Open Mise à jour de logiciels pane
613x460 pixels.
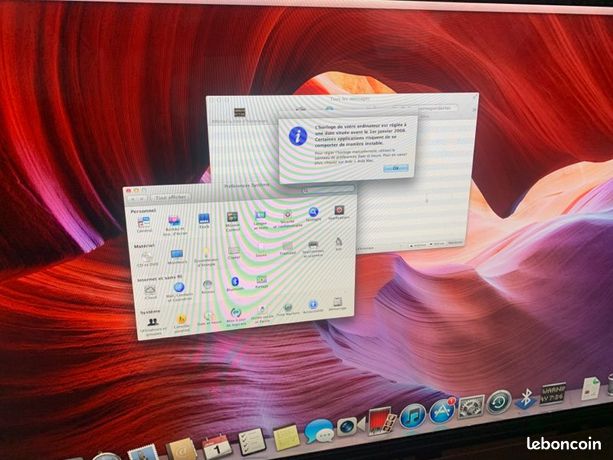click(x=236, y=316)
